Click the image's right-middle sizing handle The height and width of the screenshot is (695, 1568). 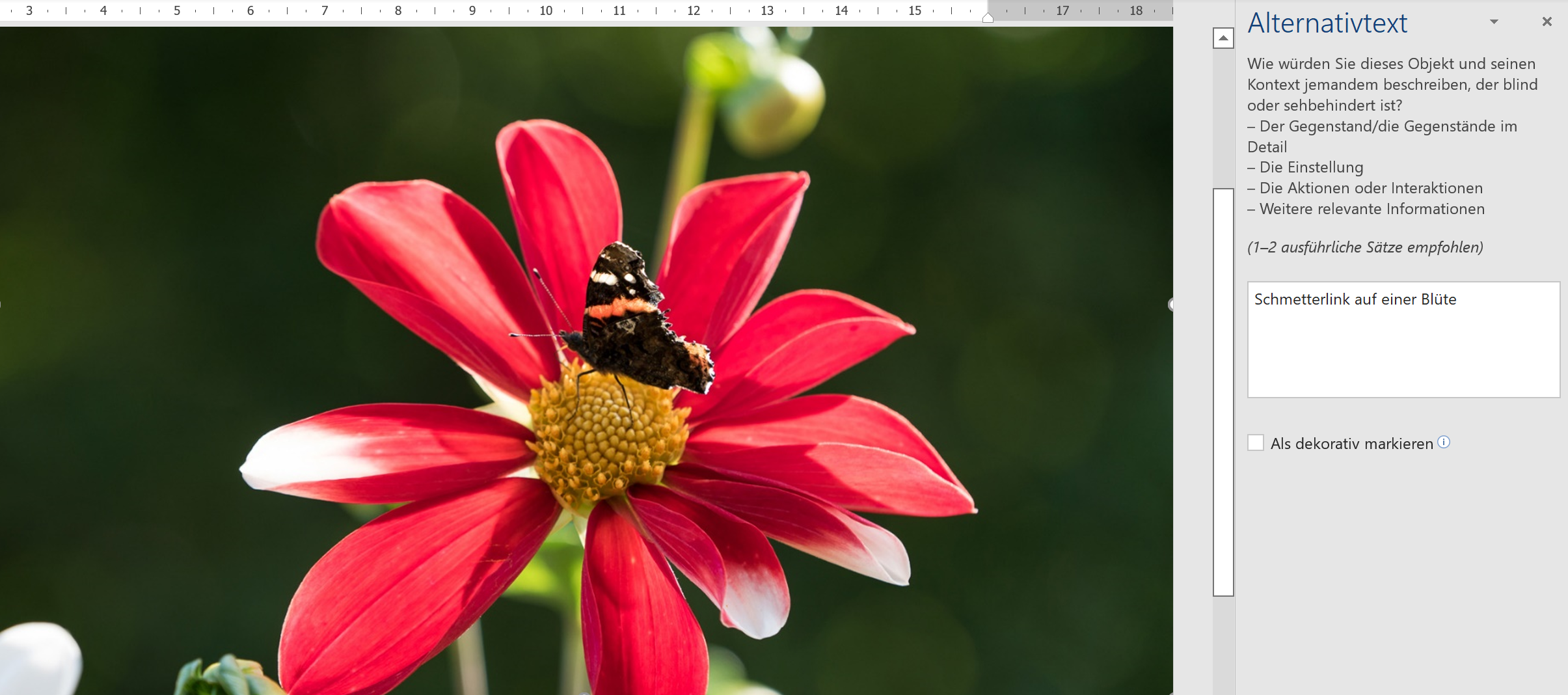tap(1172, 305)
